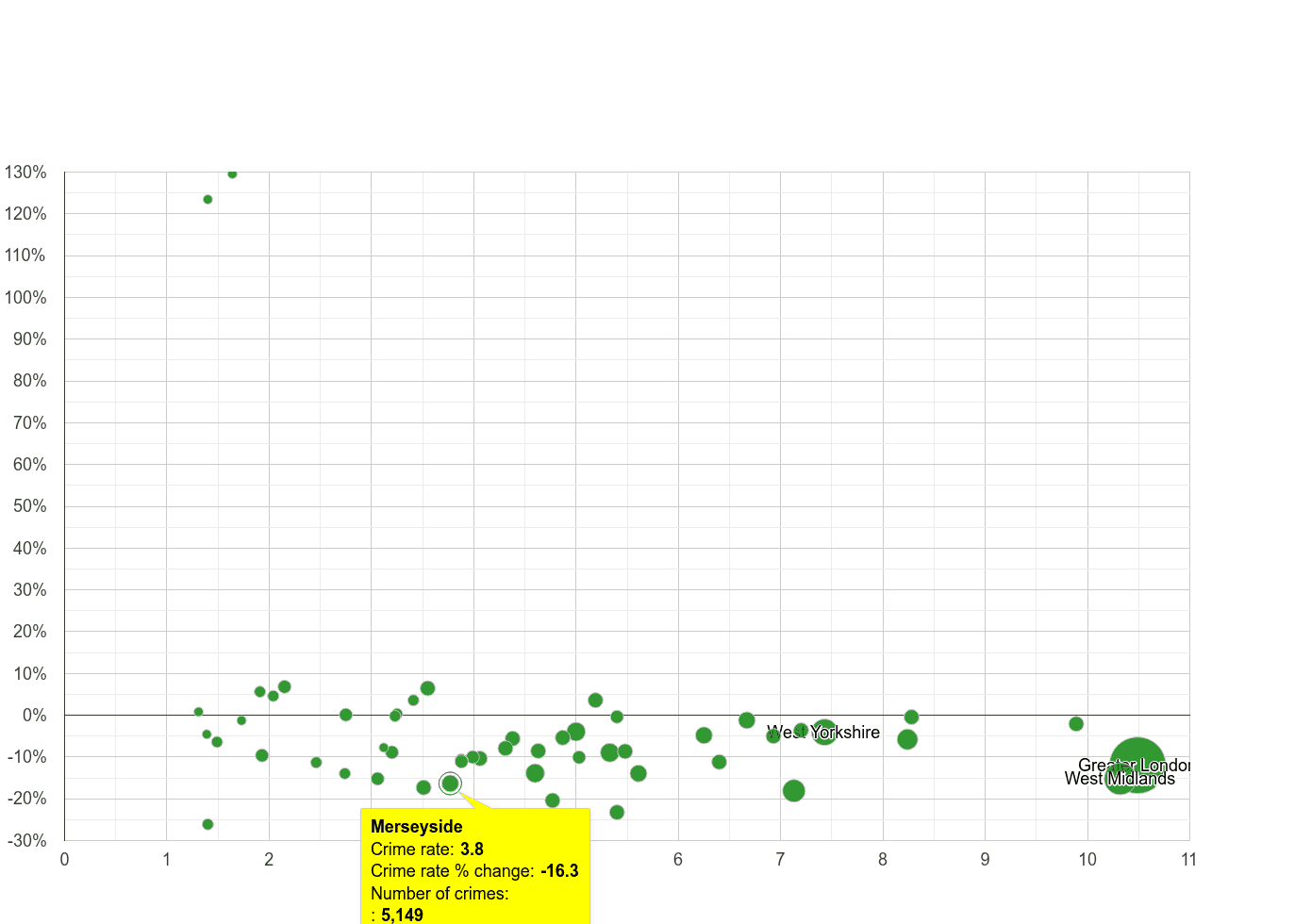
Task: Click 'Crime rate % change: -16.3' tooltip line
Action: tap(474, 871)
